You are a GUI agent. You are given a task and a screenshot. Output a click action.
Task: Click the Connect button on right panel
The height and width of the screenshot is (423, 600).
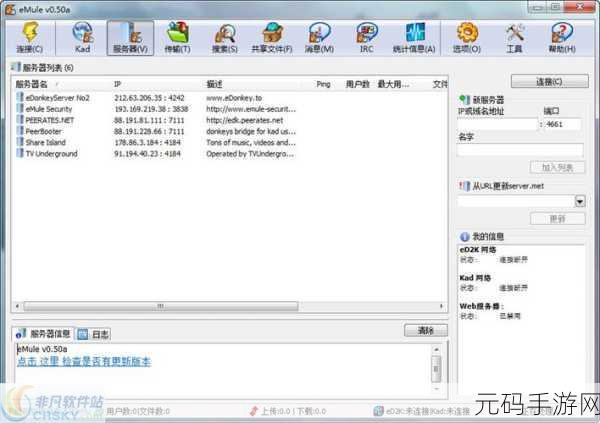click(549, 81)
